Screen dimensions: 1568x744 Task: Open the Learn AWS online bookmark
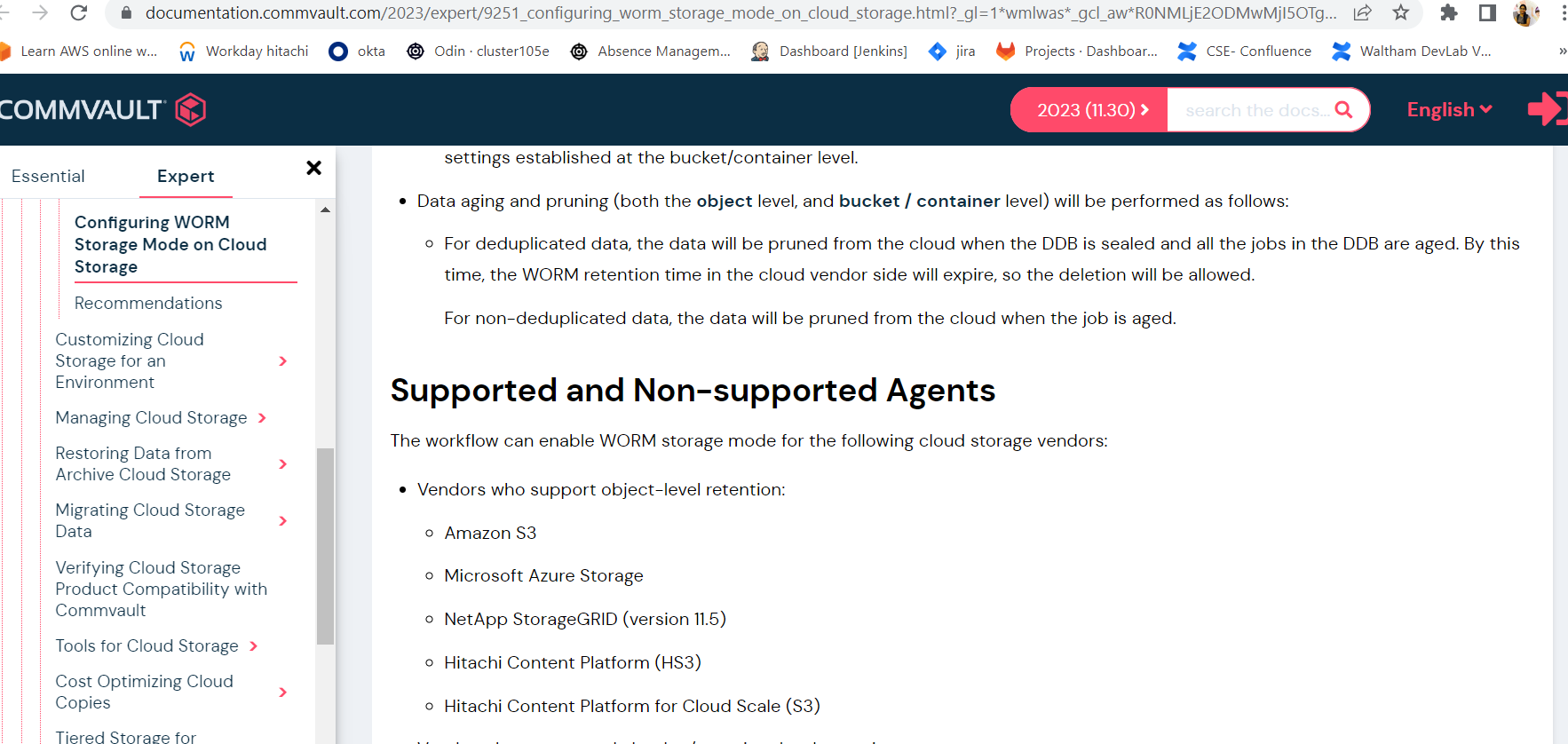tap(78, 51)
